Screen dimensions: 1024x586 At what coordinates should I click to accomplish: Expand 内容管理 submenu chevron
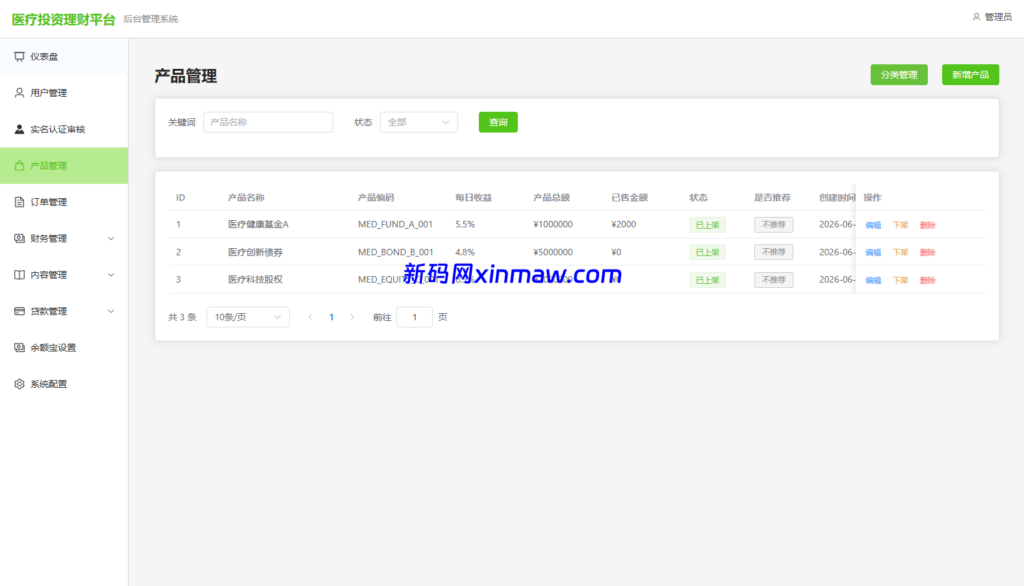(x=111, y=275)
